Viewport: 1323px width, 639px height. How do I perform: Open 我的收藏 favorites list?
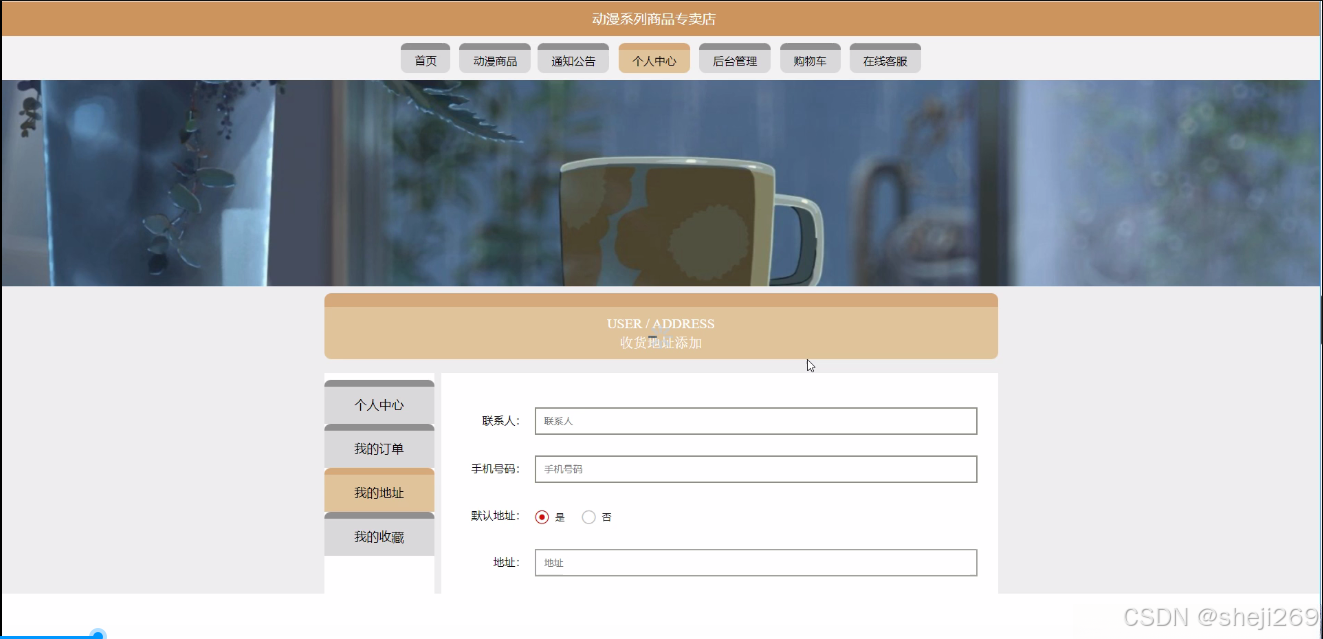click(379, 536)
